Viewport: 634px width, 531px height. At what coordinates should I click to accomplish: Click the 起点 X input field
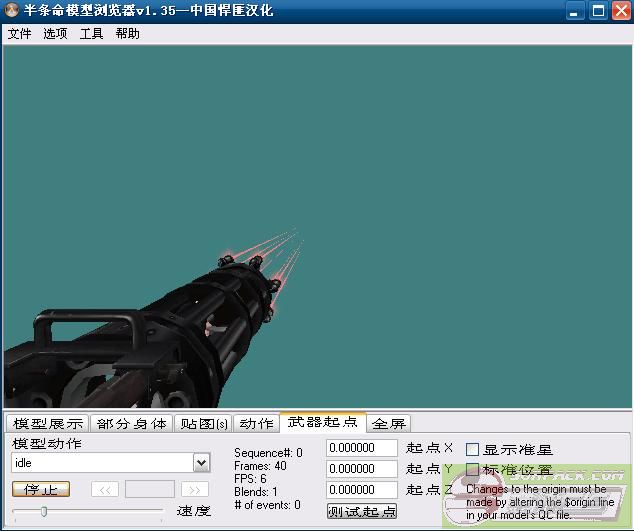[x=362, y=448]
